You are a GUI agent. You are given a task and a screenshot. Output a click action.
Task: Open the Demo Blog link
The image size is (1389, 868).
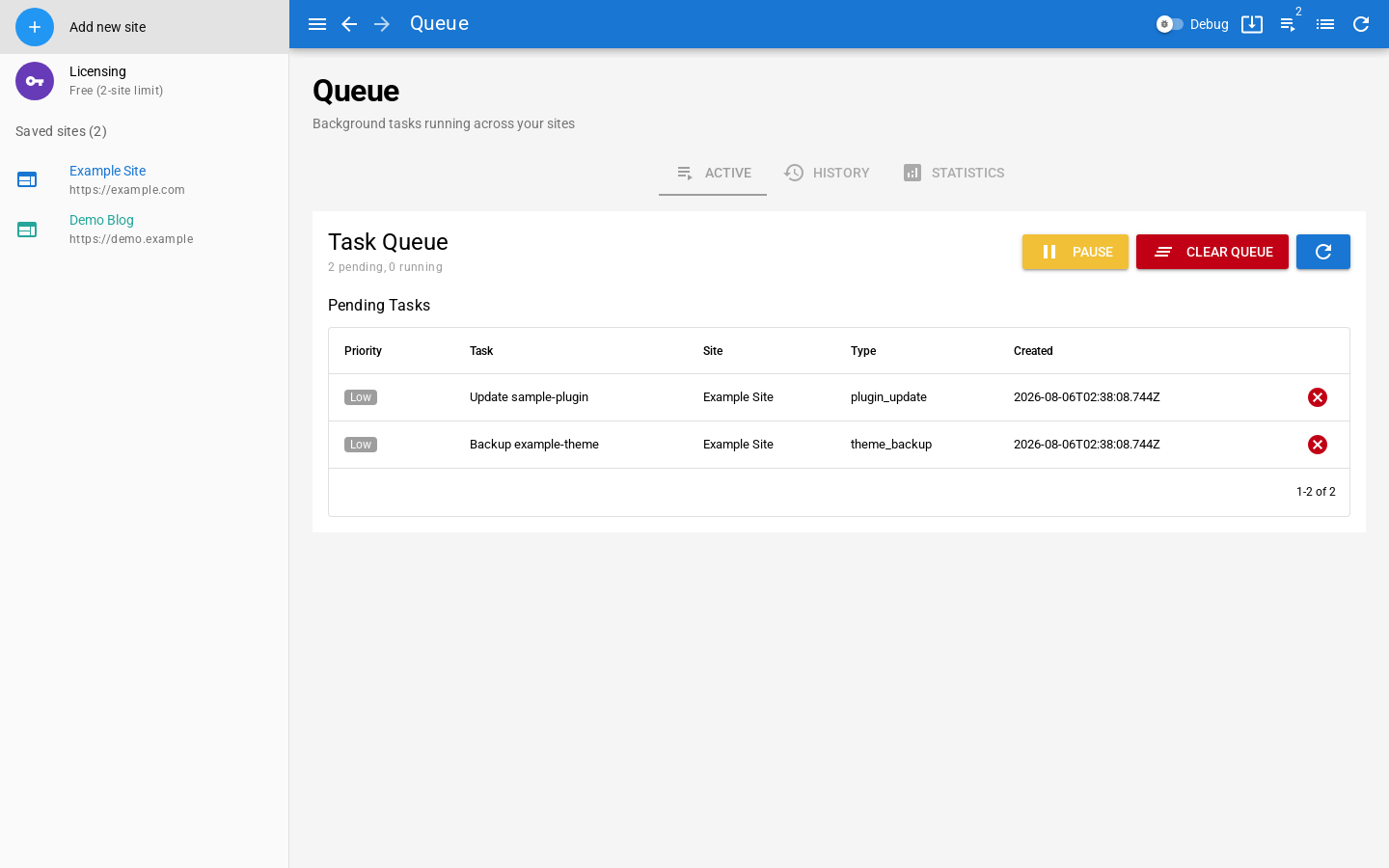click(x=101, y=220)
